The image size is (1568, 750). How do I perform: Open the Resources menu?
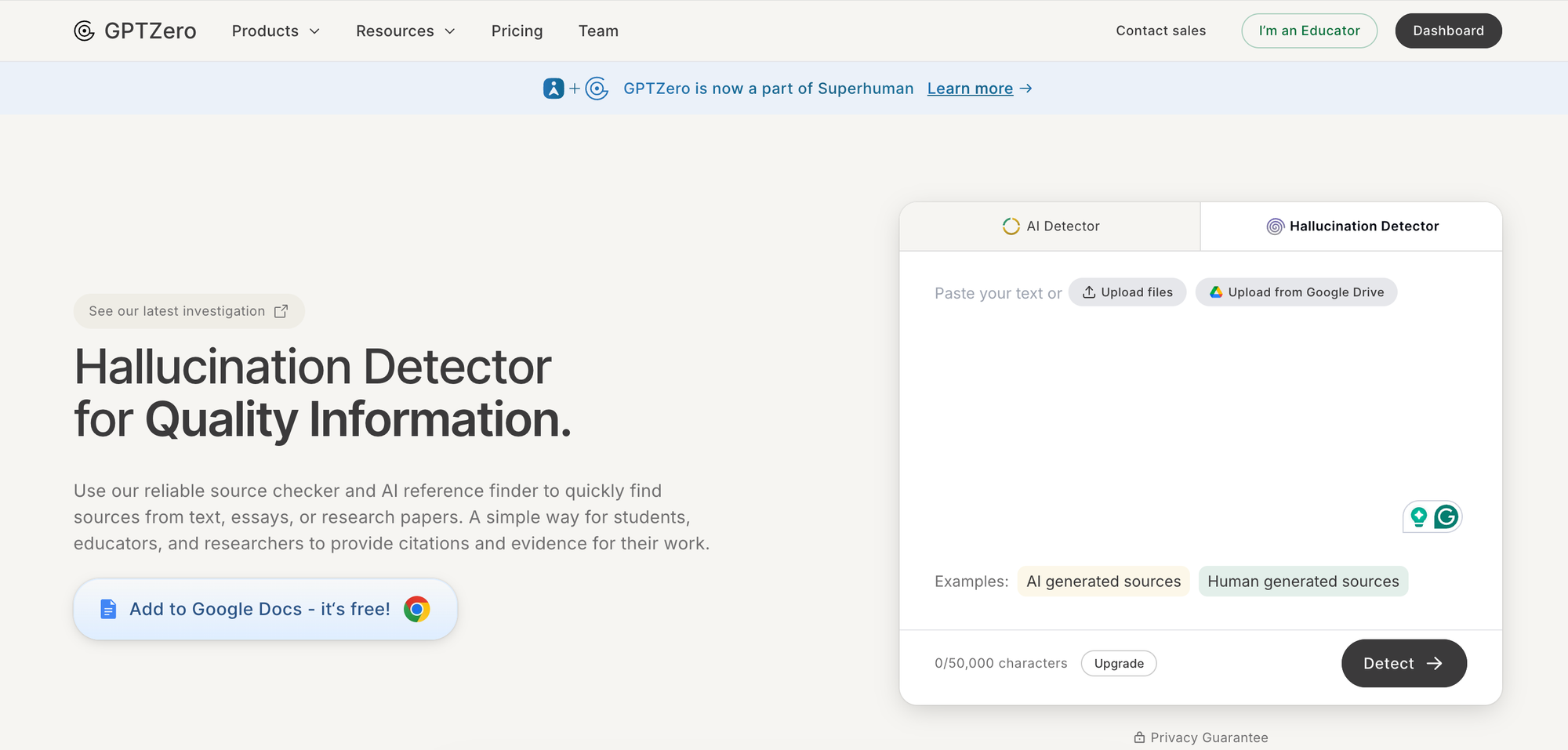click(406, 31)
